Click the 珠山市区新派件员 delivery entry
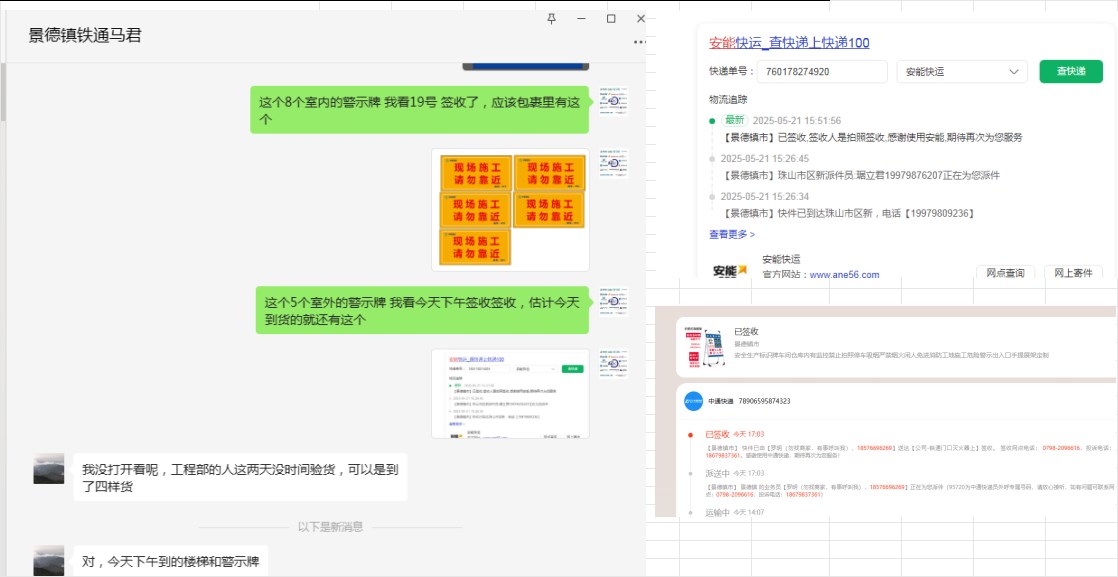Screen dimensions: 1118x577 [x=861, y=175]
